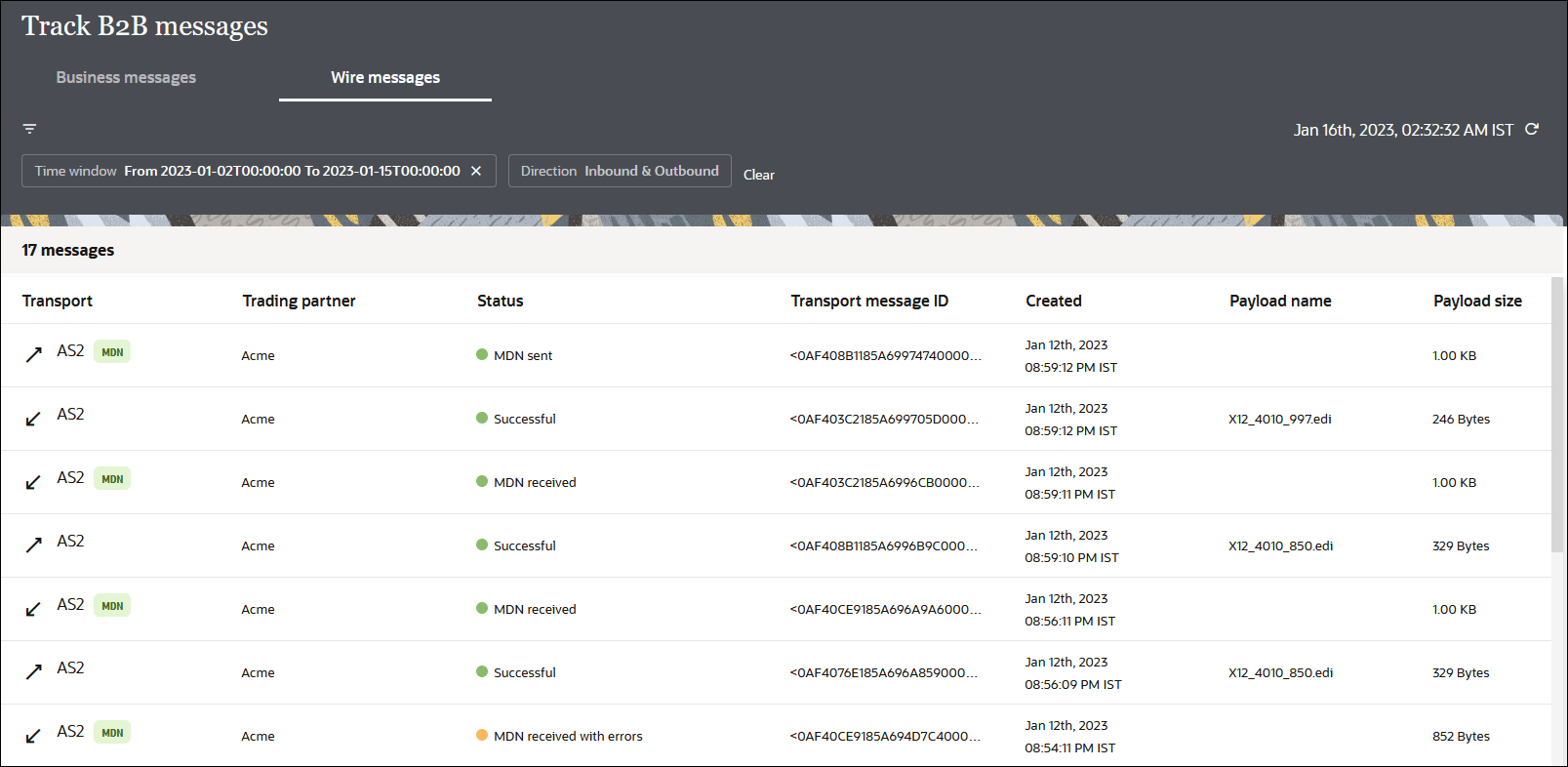Select X12_4010_850.edi at 08:56:09 PM
This screenshot has width=1568, height=767.
pos(1280,672)
